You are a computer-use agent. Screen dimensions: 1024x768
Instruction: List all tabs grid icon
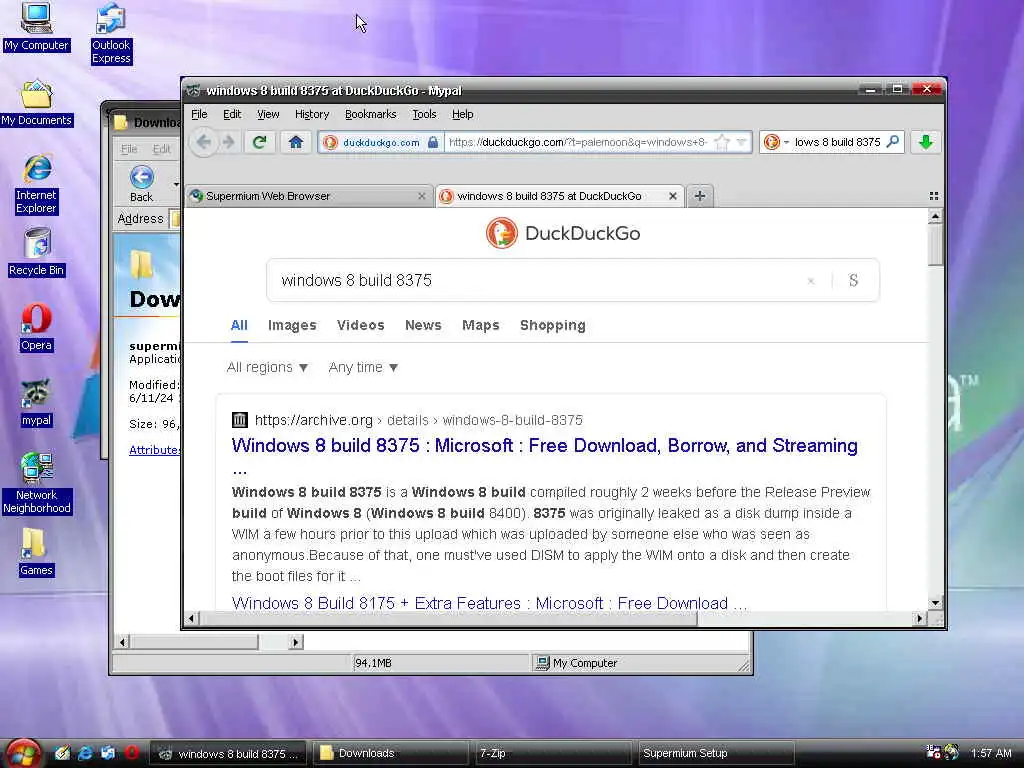click(x=934, y=196)
